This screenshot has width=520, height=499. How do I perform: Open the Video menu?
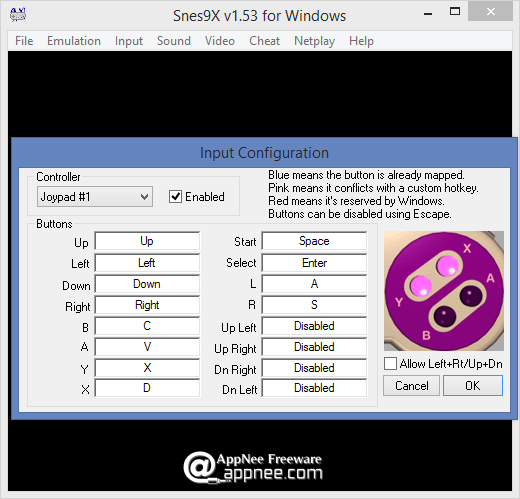(x=220, y=41)
